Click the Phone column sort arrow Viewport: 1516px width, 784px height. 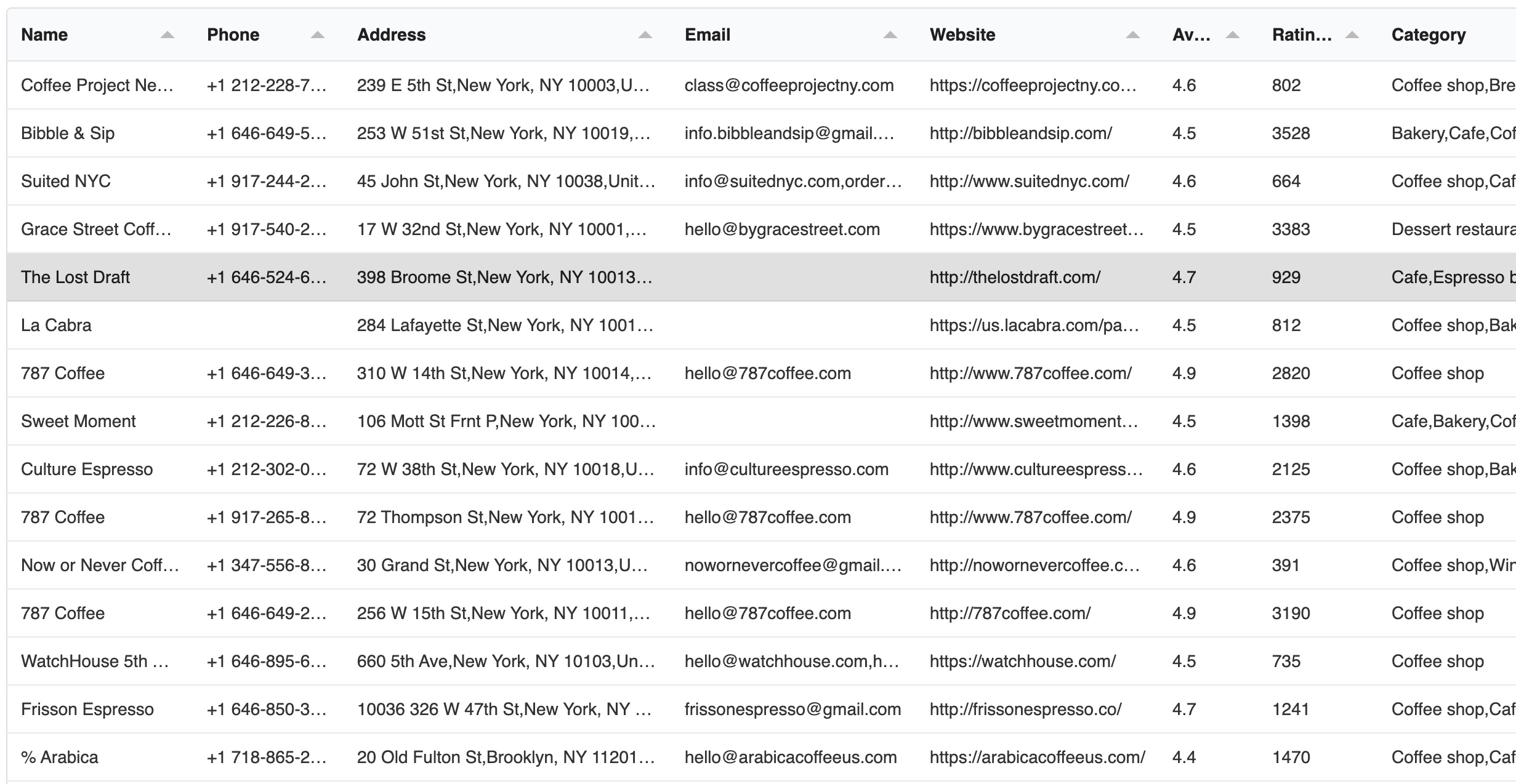[318, 35]
